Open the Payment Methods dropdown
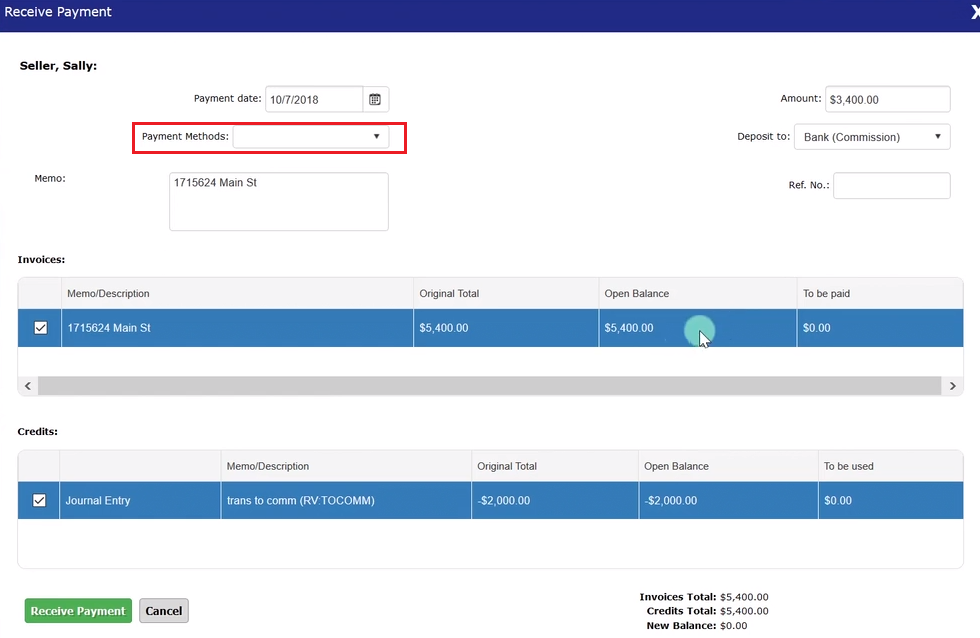The image size is (980, 638). [x=311, y=136]
